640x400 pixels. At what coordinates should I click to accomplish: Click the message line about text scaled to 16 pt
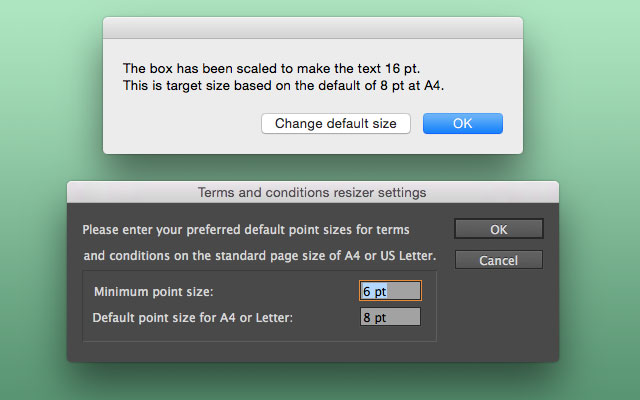(x=271, y=68)
